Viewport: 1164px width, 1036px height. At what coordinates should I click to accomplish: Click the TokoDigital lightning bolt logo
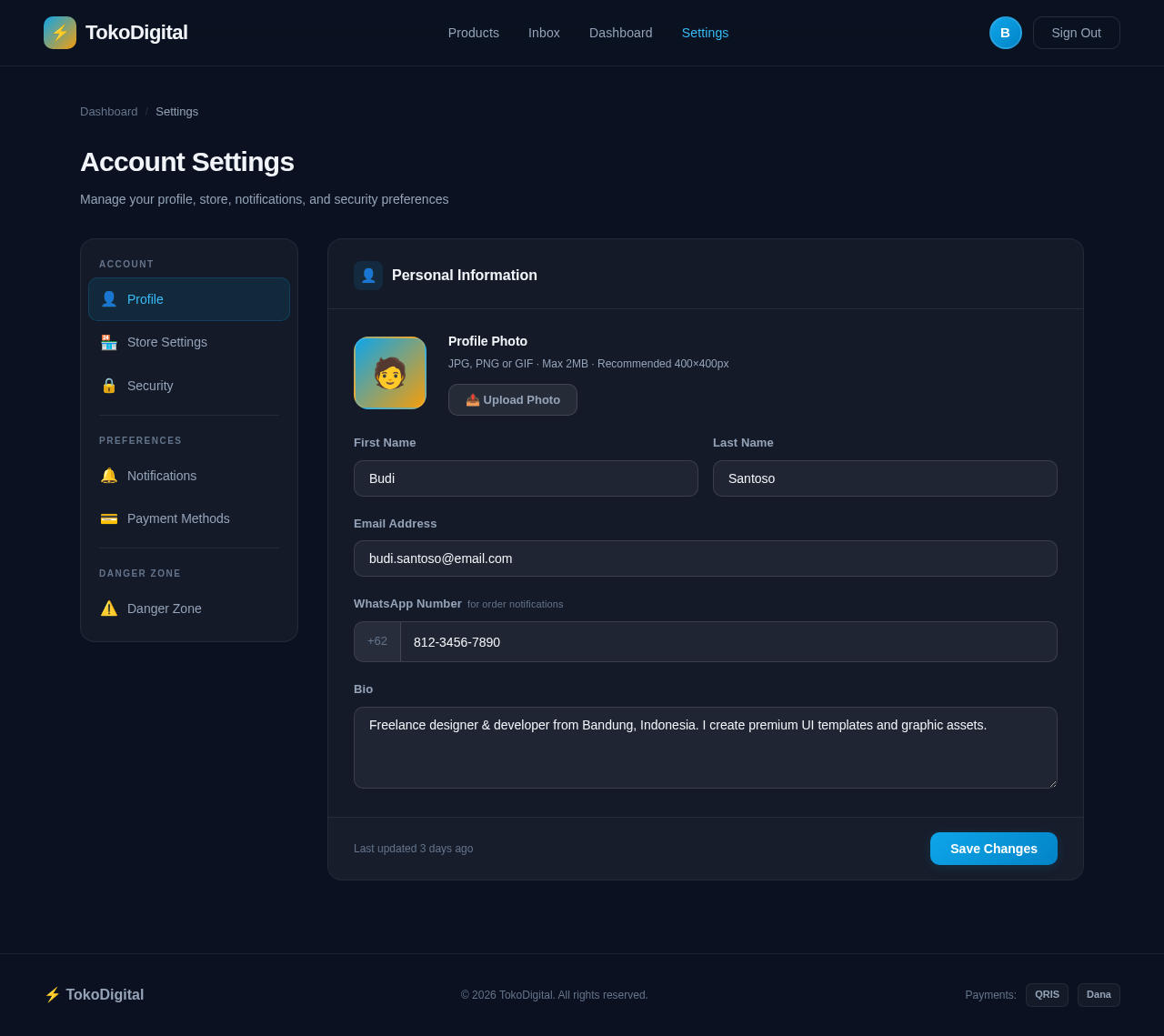click(x=59, y=32)
